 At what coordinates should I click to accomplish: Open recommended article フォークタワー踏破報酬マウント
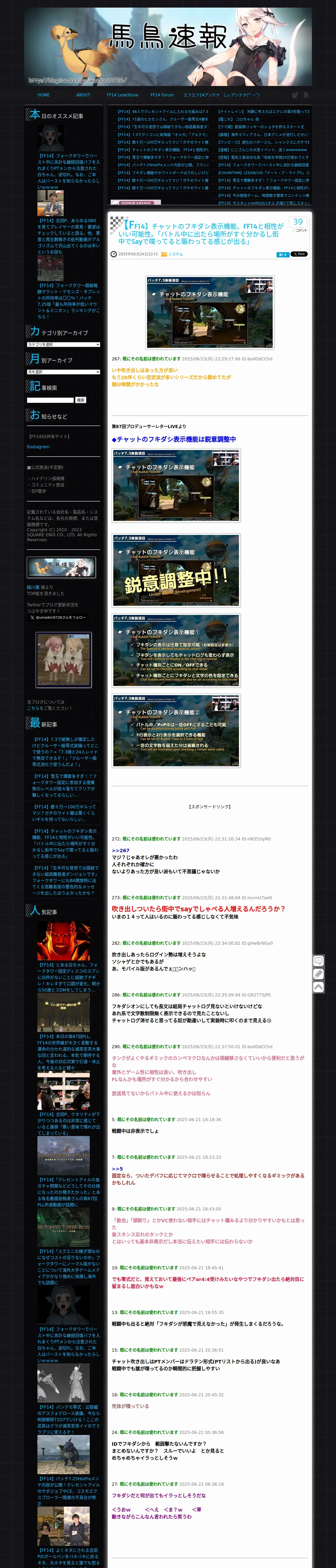coord(68,301)
